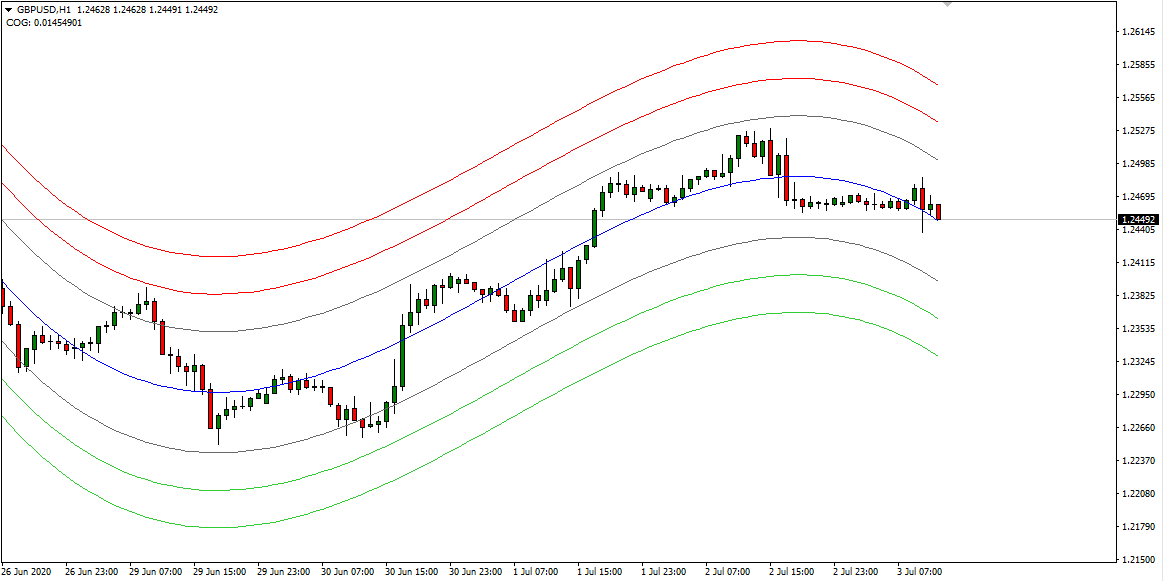The image size is (1164, 581).
Task: Click the 1.23245 price axis label
Action: pos(1139,362)
